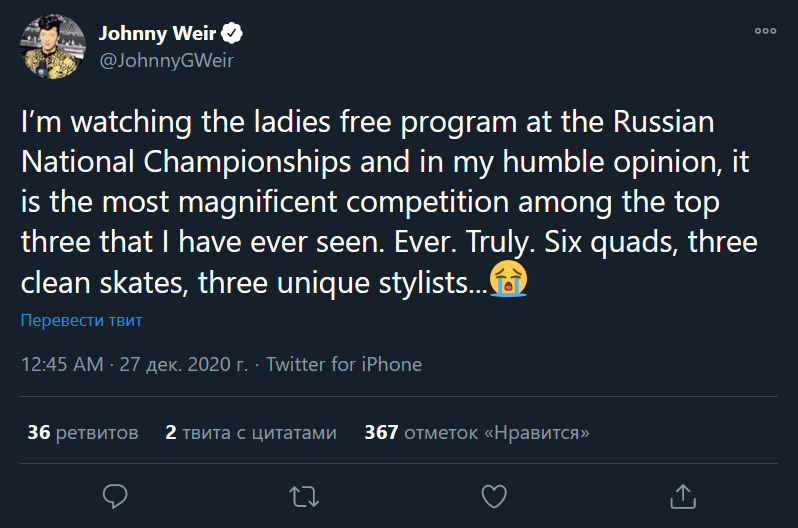798x528 pixels.
Task: Click the 12:45 AM timestamp link
Action: [x=62, y=364]
